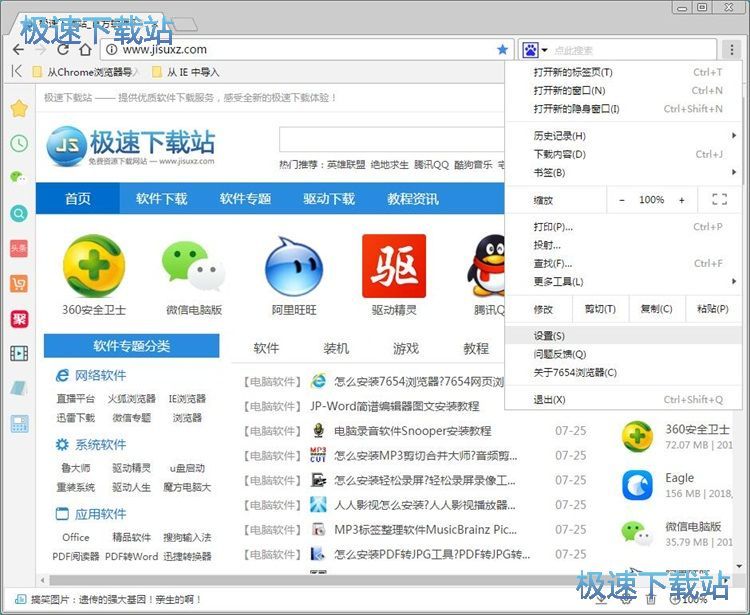Click the bookmark star in the address bar

[502, 49]
